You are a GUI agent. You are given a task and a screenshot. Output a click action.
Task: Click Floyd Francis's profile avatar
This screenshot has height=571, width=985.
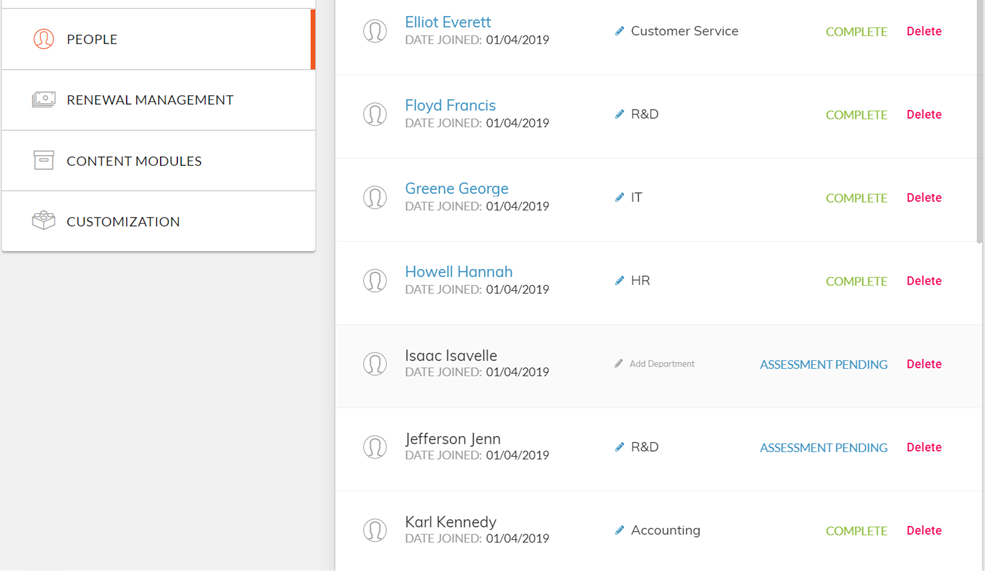375,114
